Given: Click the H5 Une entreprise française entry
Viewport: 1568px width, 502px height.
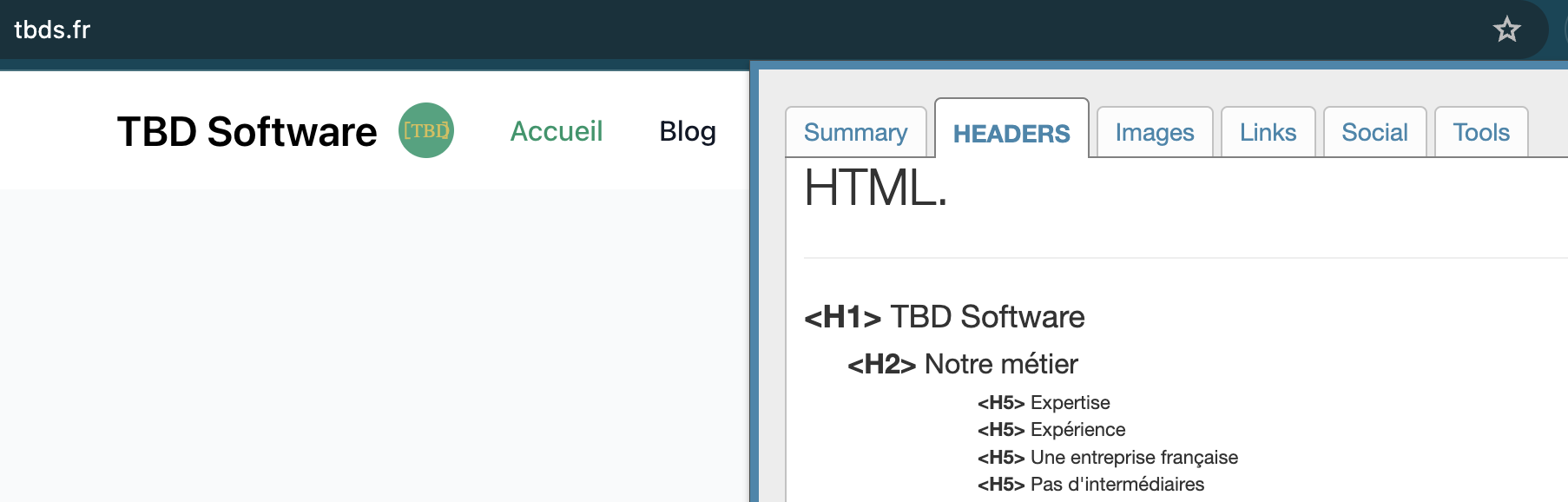Looking at the screenshot, I should coord(1108,457).
